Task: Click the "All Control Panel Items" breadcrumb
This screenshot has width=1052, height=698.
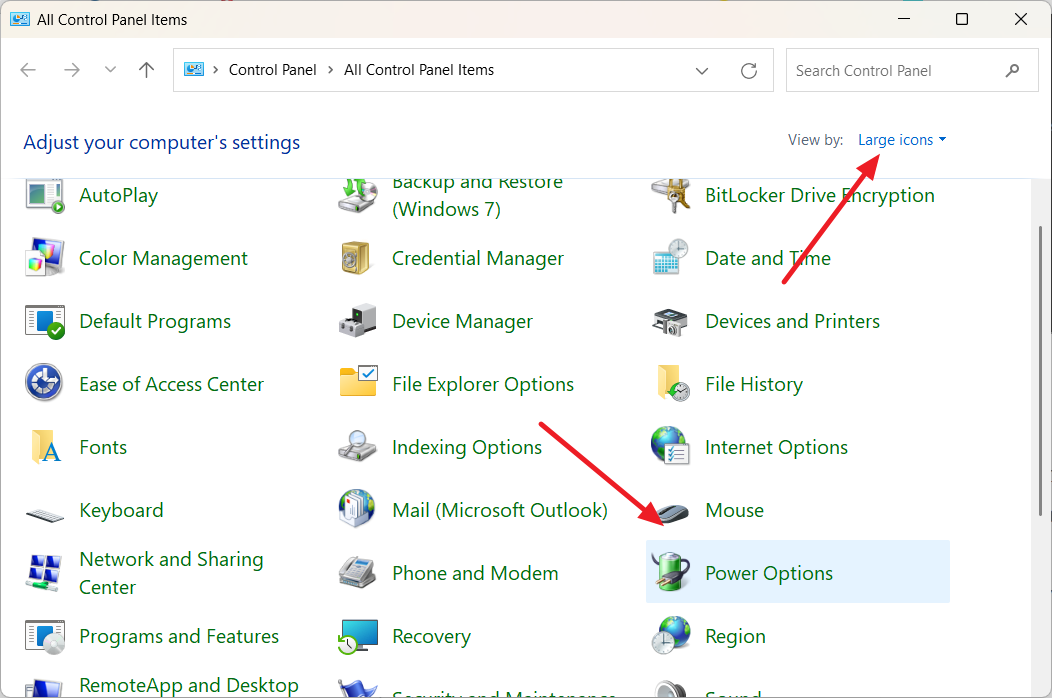Action: [x=419, y=70]
